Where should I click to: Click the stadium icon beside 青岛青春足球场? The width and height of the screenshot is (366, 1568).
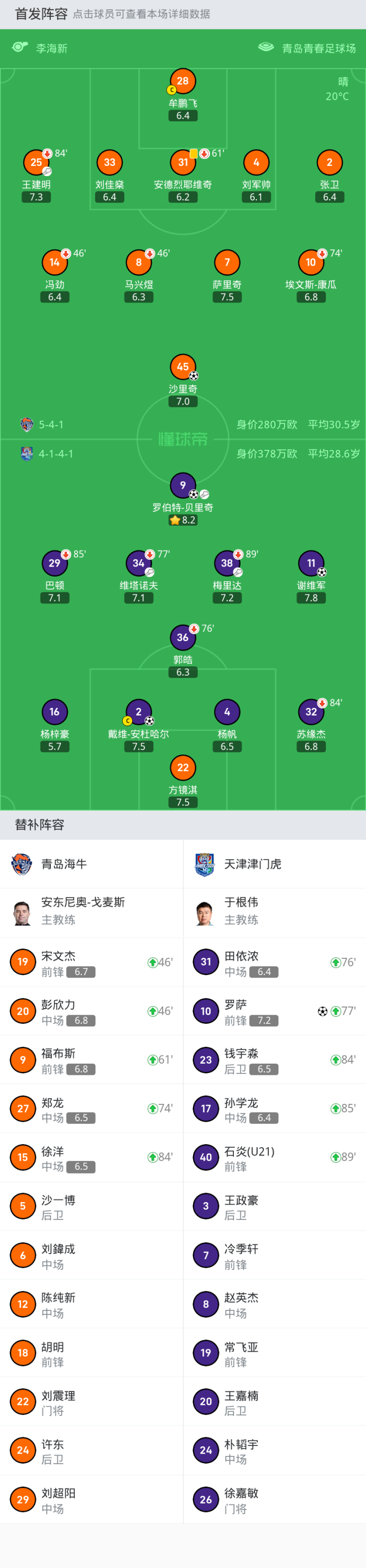click(266, 47)
